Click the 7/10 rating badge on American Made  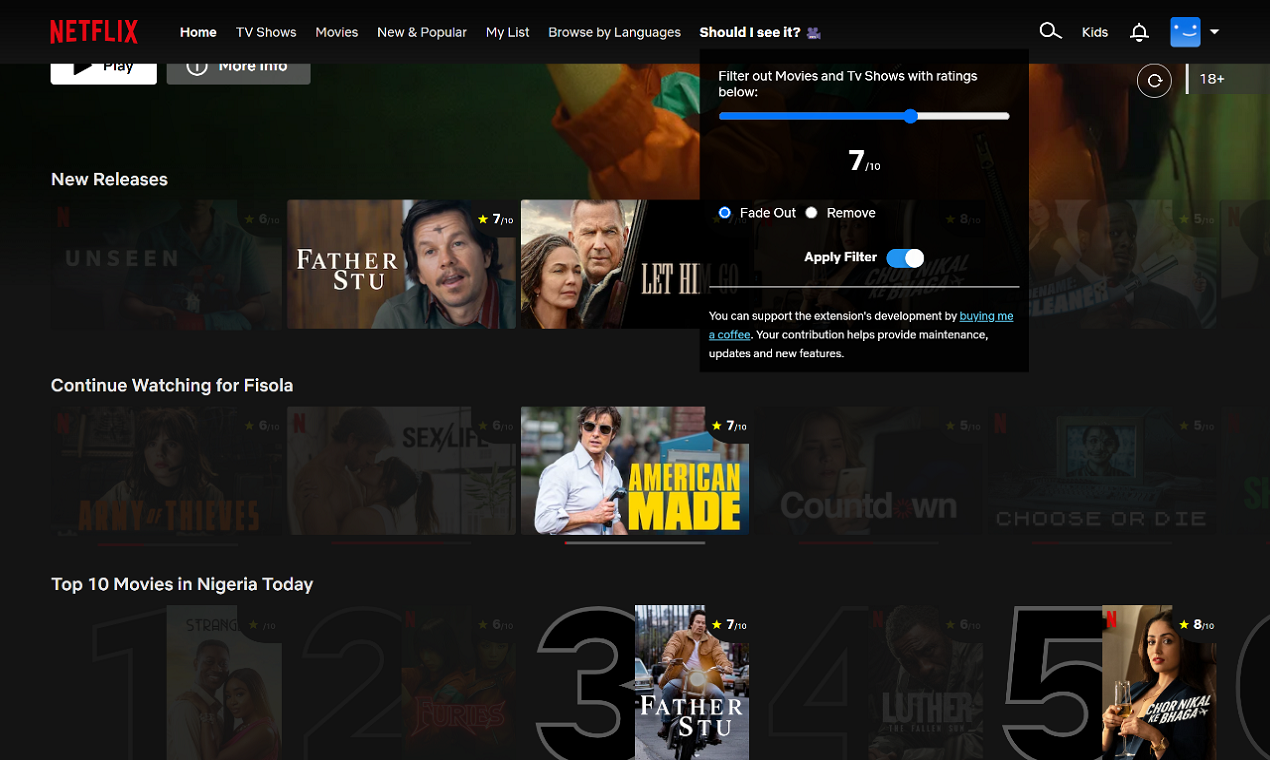(x=729, y=425)
